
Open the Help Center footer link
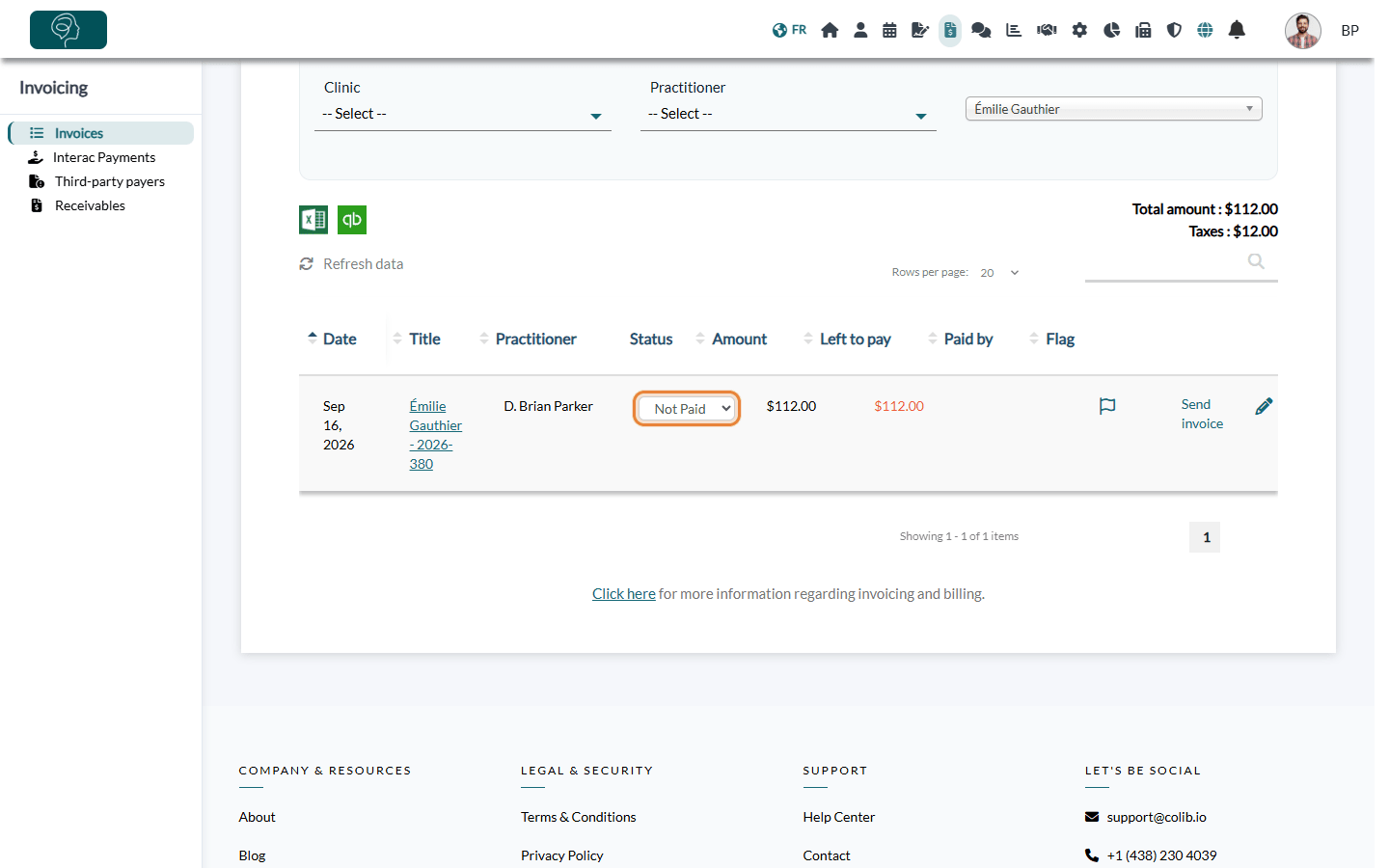(839, 817)
